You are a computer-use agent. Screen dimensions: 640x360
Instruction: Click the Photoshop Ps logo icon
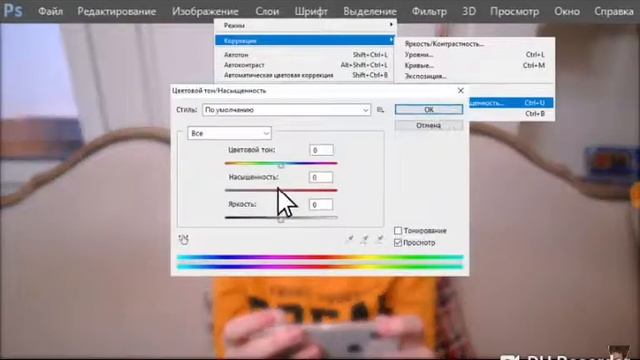13,11
